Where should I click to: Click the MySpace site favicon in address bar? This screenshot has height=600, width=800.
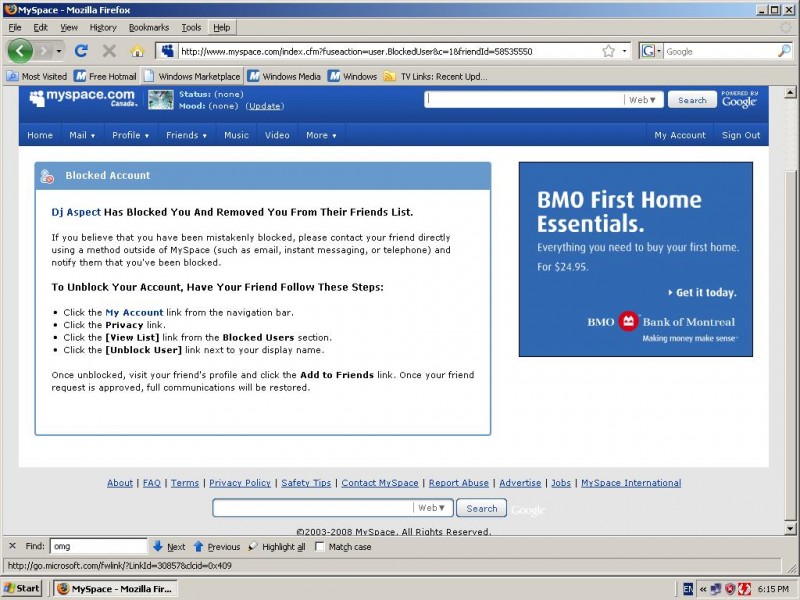(167, 51)
